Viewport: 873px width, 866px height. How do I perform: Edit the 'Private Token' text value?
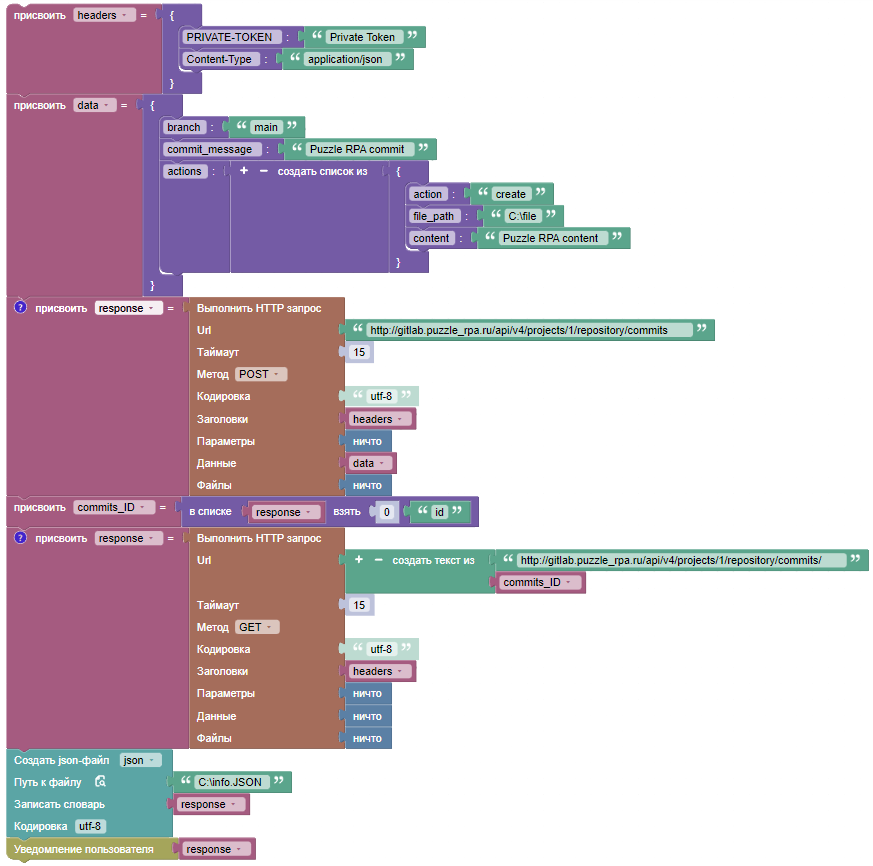click(362, 37)
